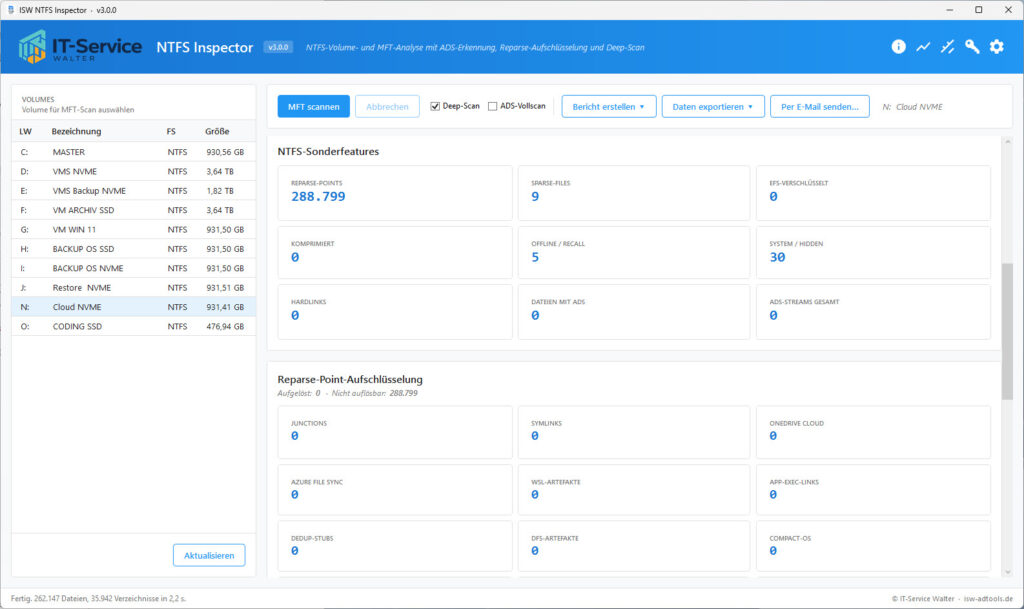The image size is (1024, 609).
Task: Click the line-chart icon in the header
Action: 923,46
